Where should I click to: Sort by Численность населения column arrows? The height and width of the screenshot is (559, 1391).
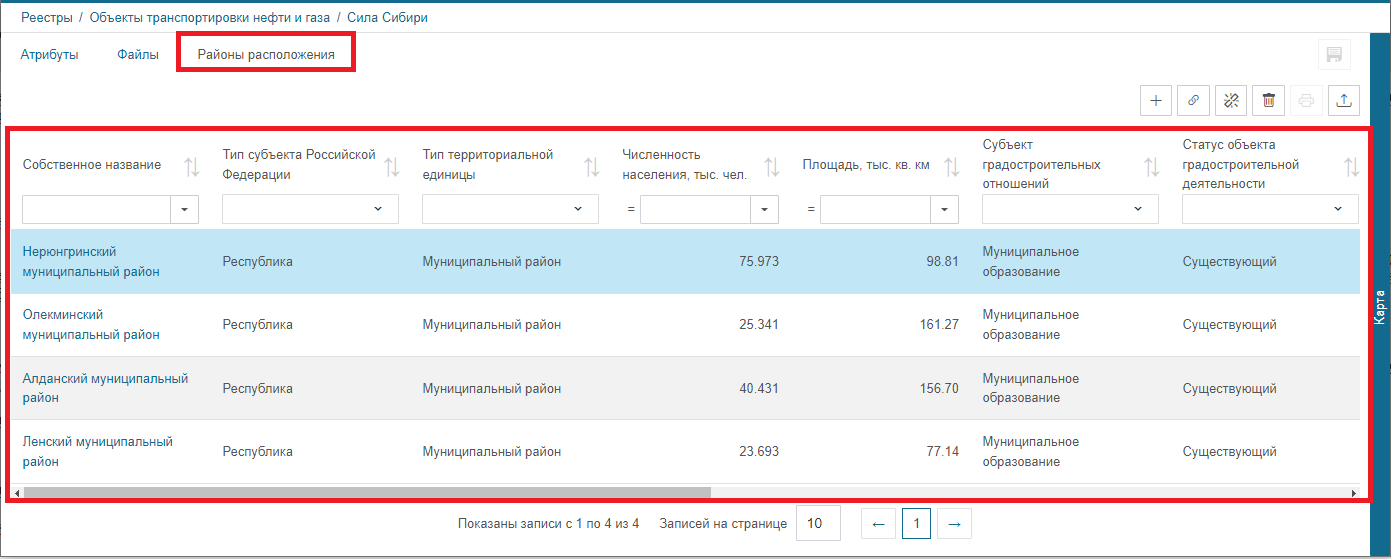tap(771, 166)
